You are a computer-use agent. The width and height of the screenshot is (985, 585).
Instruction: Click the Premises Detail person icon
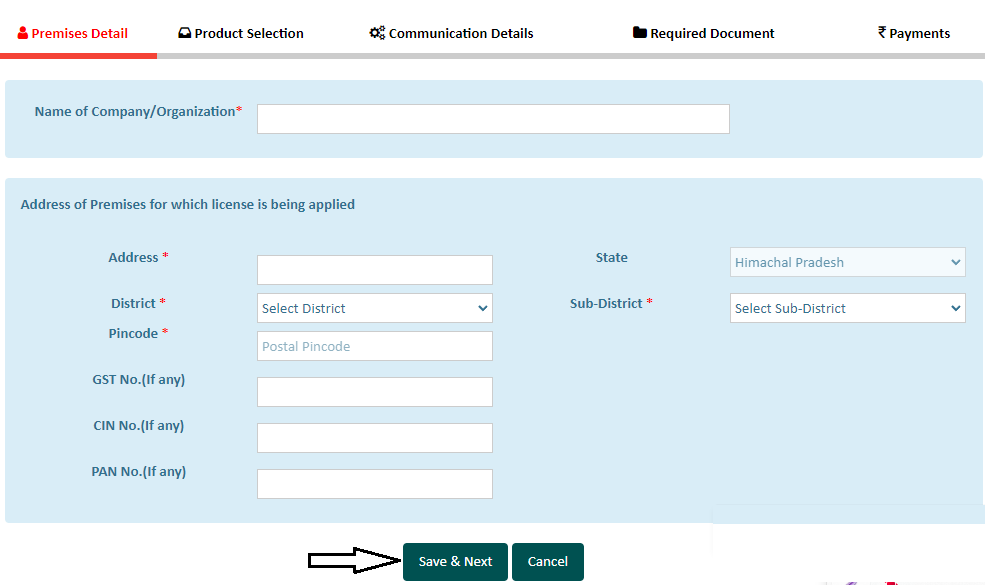click(23, 33)
